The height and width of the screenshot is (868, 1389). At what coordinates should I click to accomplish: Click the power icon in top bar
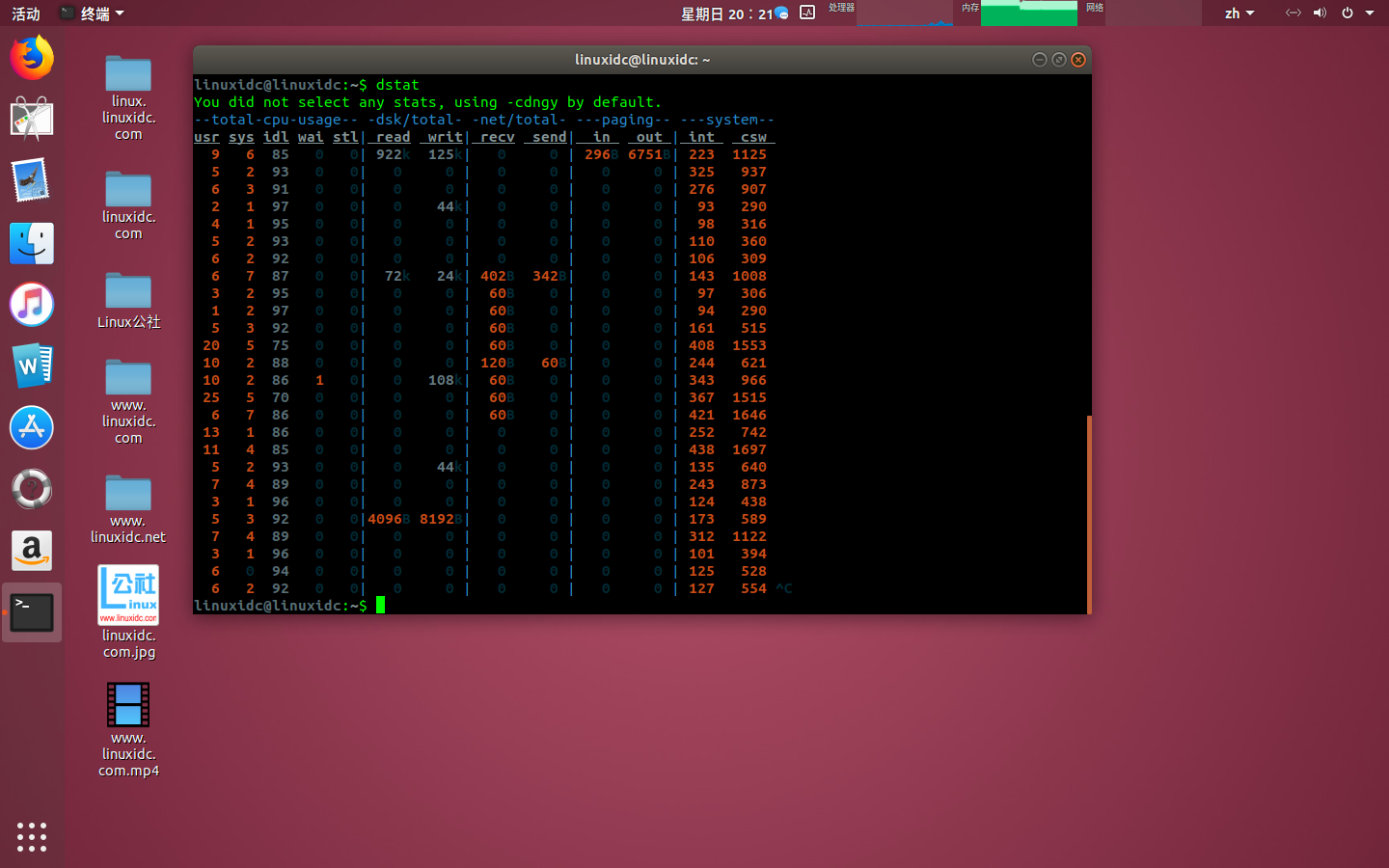[1347, 13]
